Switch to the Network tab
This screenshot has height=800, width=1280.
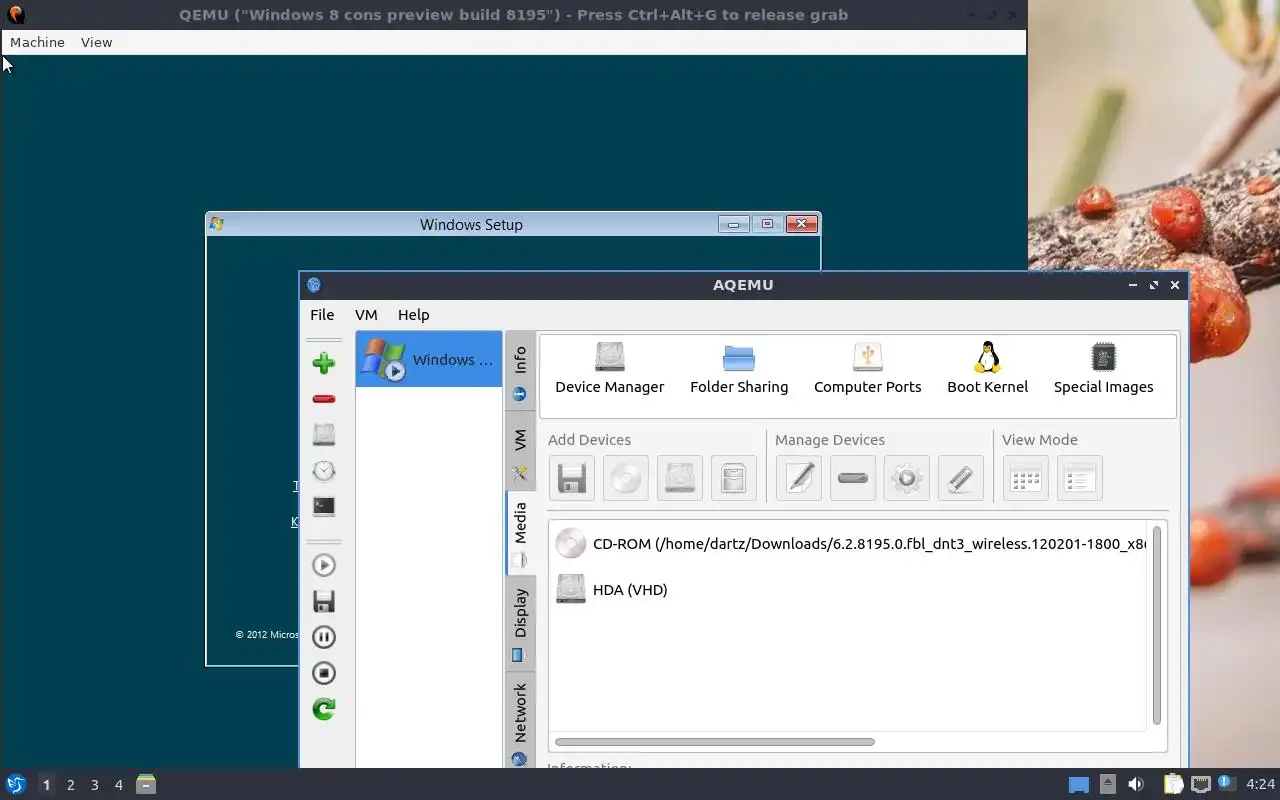(520, 720)
